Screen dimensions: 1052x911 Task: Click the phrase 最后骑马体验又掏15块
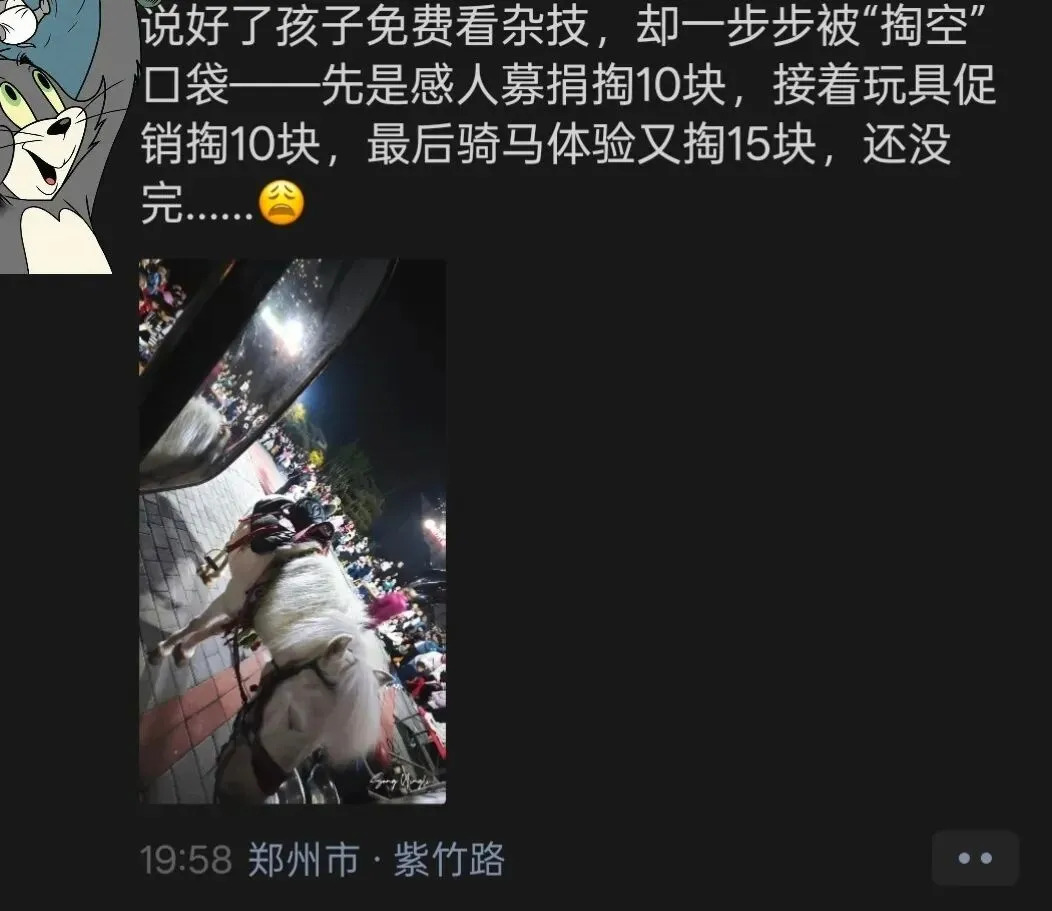click(592, 144)
